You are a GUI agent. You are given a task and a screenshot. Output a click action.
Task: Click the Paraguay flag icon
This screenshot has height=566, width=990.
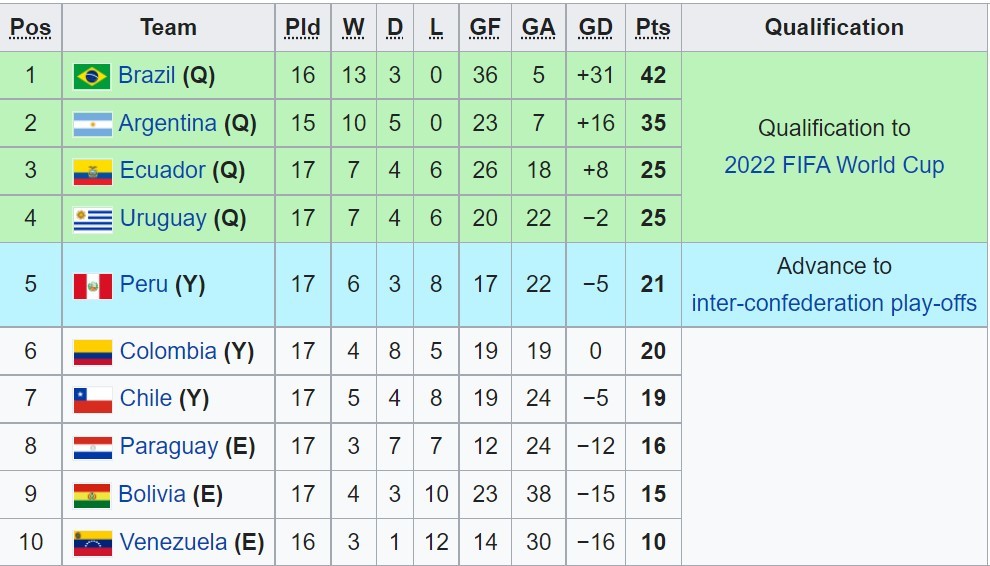tap(92, 447)
